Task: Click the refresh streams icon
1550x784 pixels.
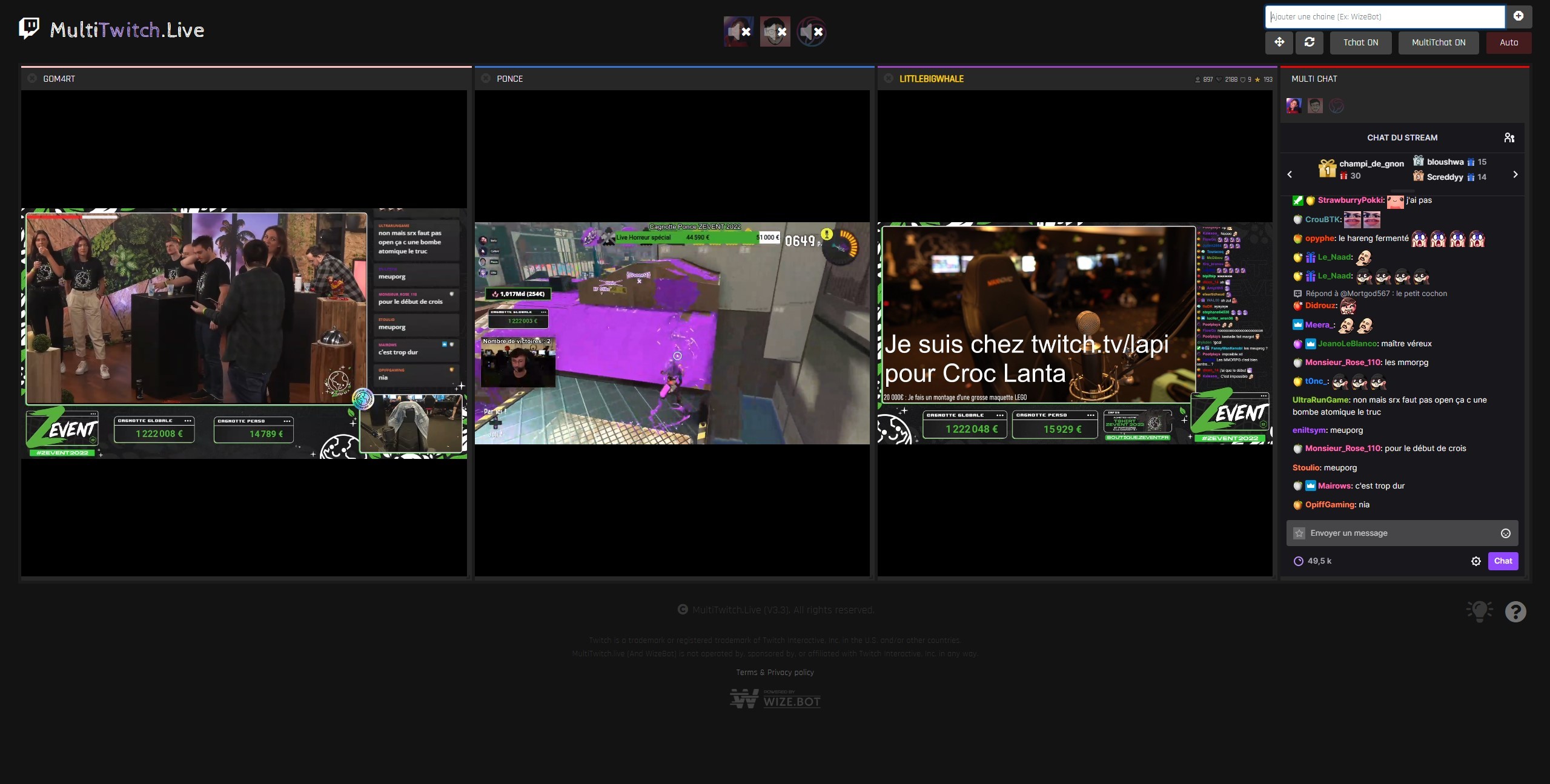Action: tap(1310, 42)
